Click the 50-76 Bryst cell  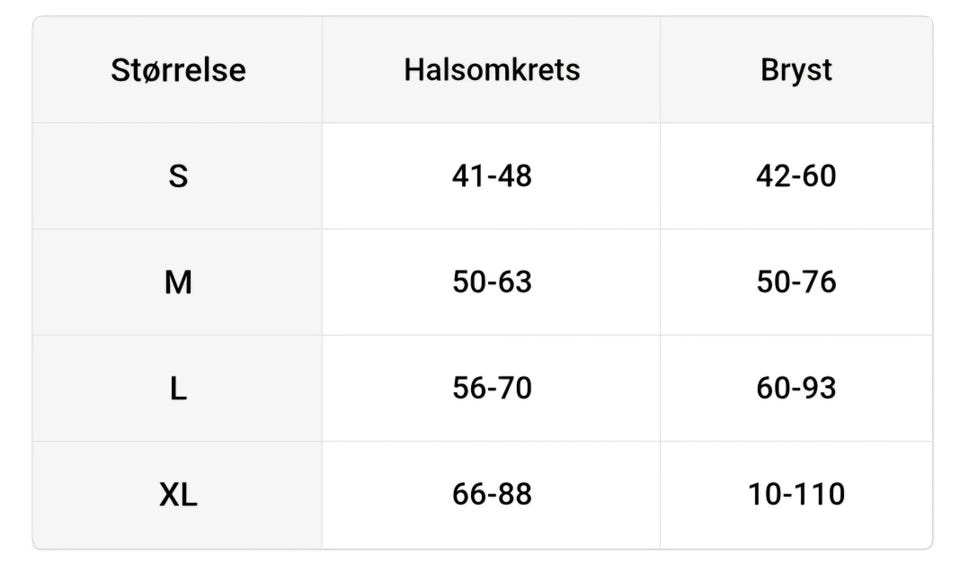click(x=796, y=282)
